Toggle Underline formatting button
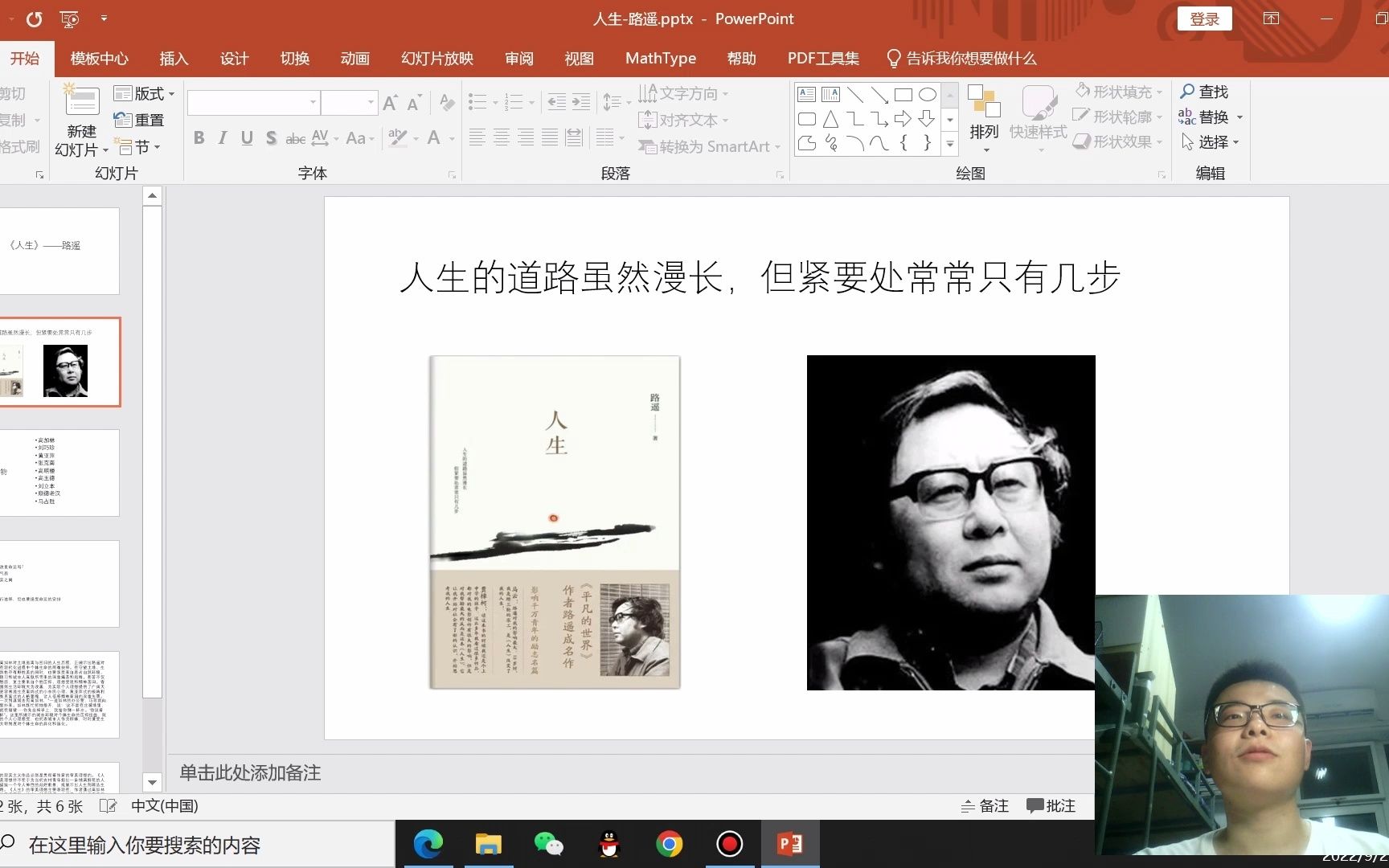The width and height of the screenshot is (1389, 868). [x=247, y=138]
